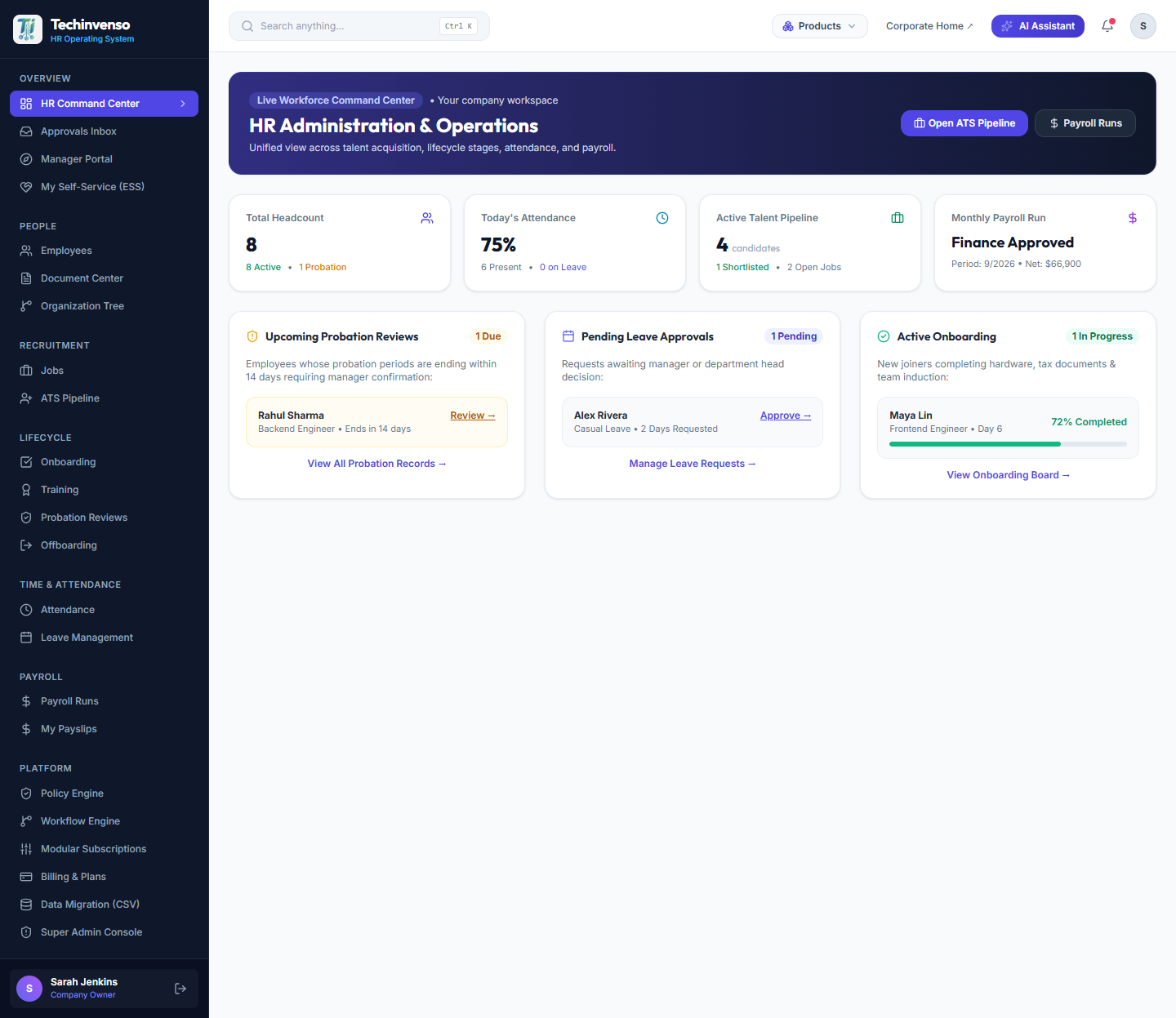Open Onboarding page from sidebar
Viewport: 1176px width, 1018px height.
104,462
